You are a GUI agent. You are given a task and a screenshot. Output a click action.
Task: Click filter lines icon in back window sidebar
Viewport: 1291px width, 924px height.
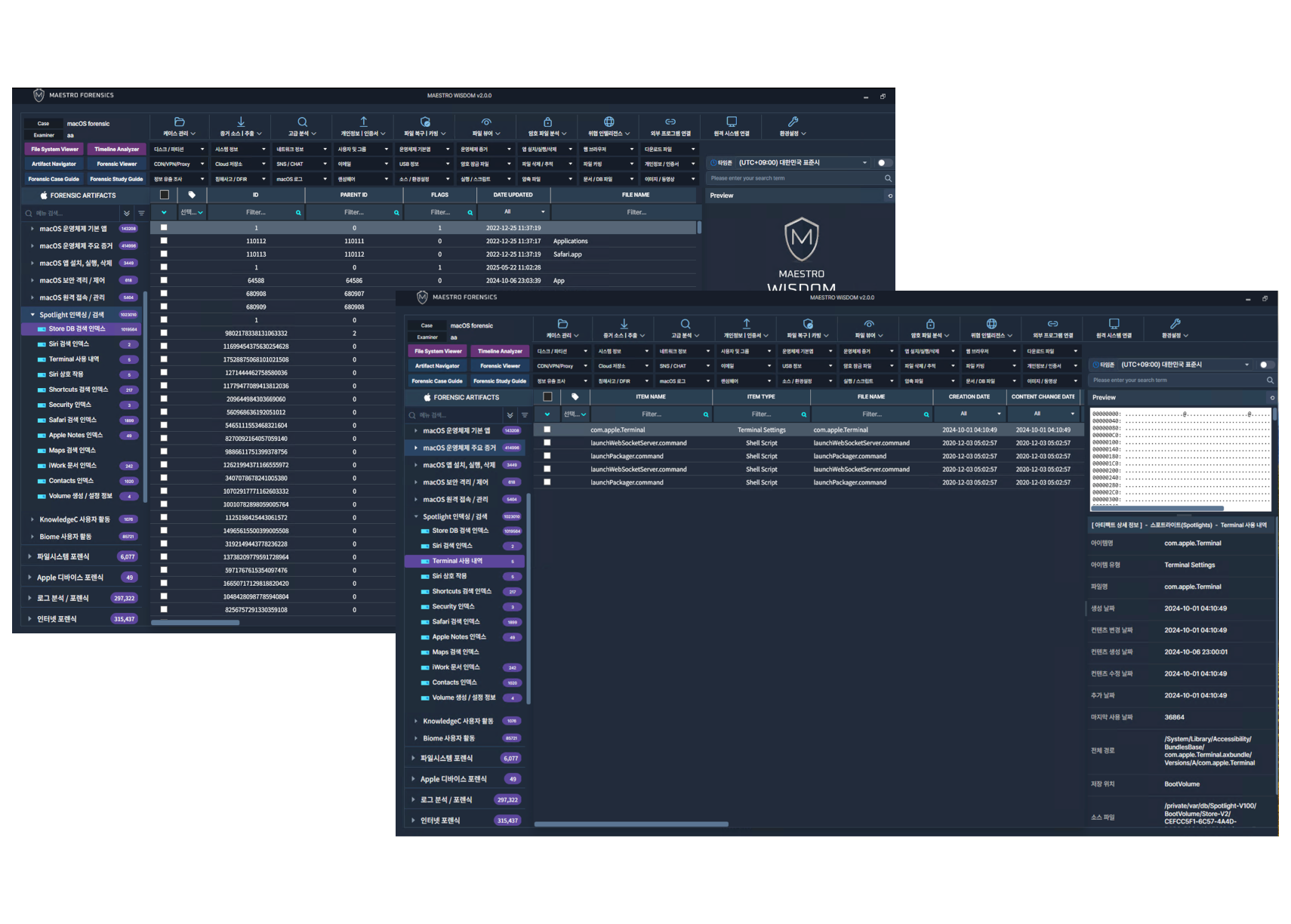click(141, 213)
